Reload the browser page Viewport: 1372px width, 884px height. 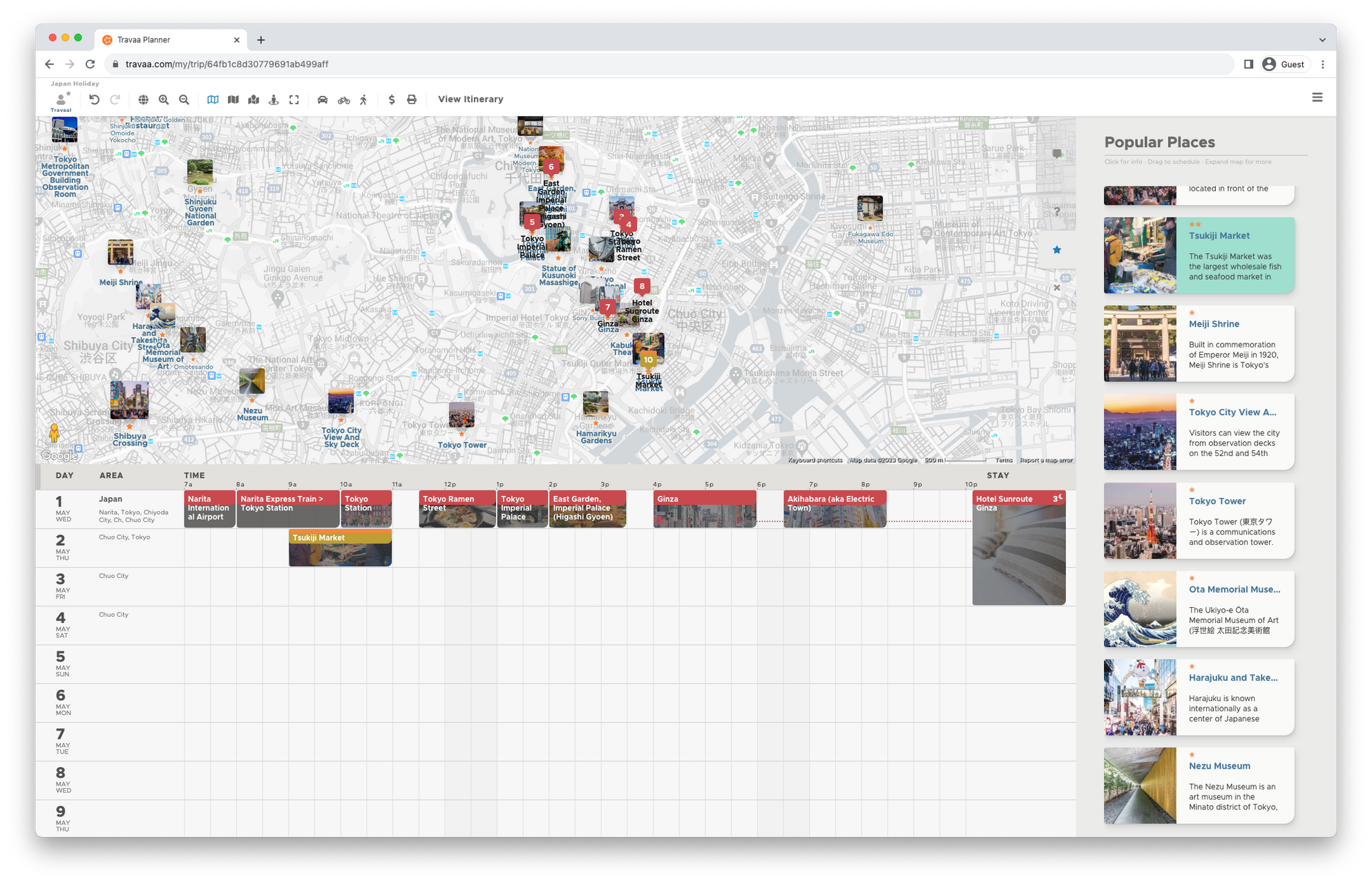click(x=90, y=64)
